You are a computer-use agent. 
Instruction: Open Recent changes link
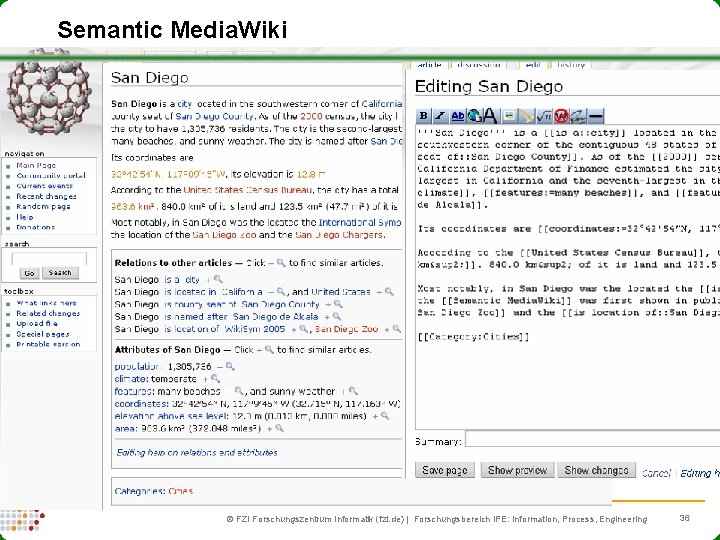click(46, 196)
